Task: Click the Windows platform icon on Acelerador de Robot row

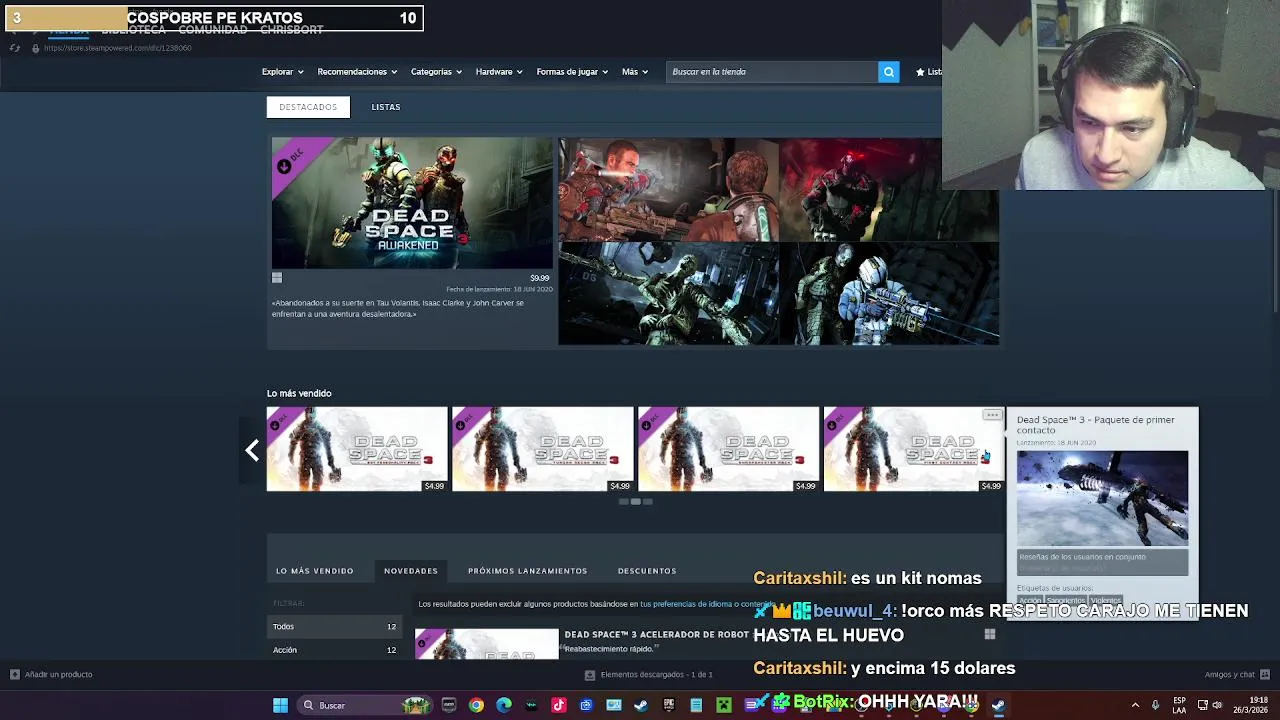Action: tap(989, 634)
